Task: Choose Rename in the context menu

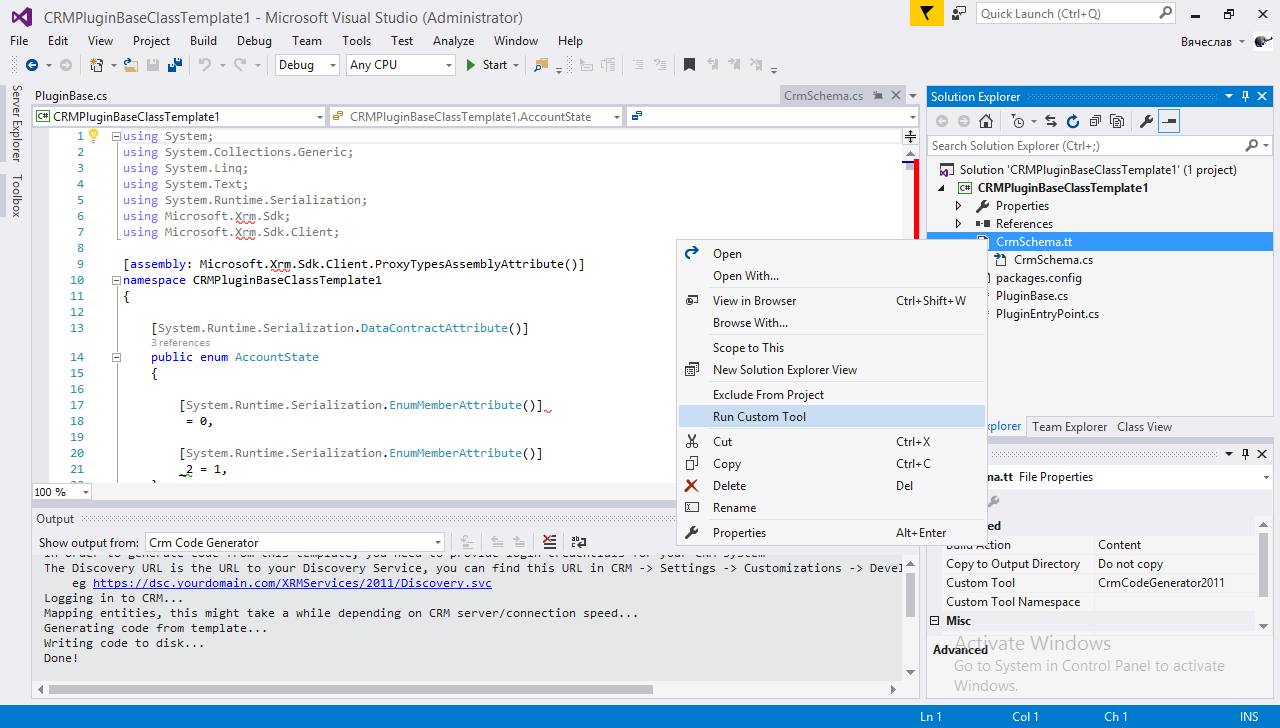Action: (831, 508)
